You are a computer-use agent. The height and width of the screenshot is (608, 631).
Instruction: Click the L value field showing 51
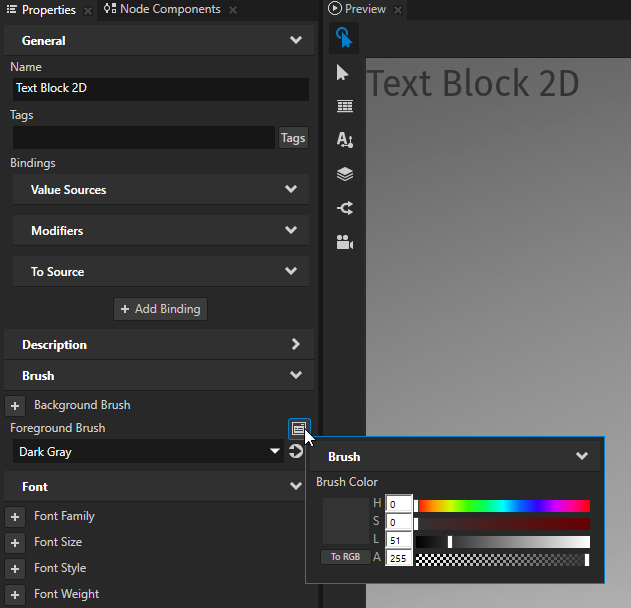point(399,540)
